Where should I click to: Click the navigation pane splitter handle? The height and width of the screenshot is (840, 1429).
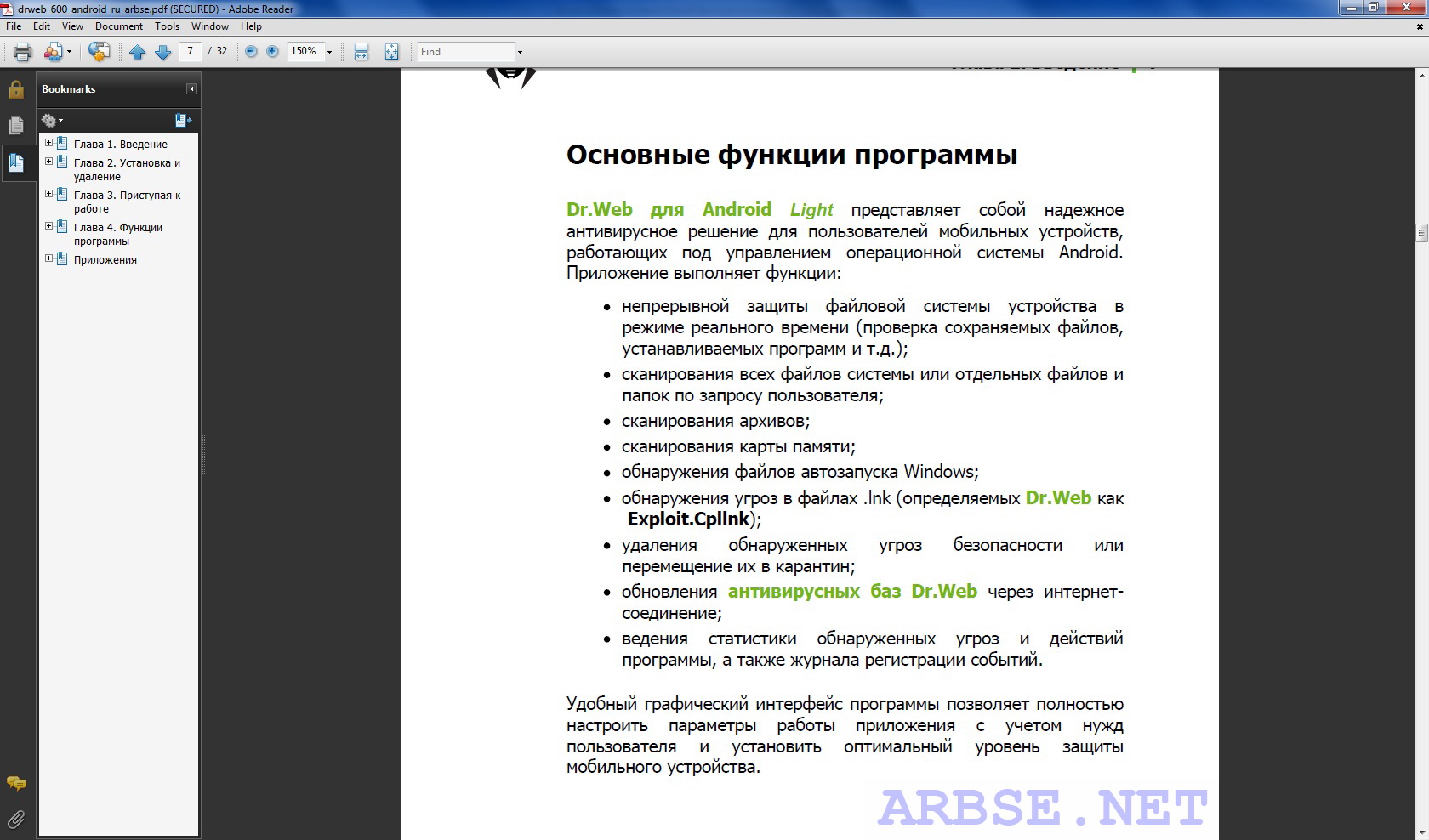point(203,453)
